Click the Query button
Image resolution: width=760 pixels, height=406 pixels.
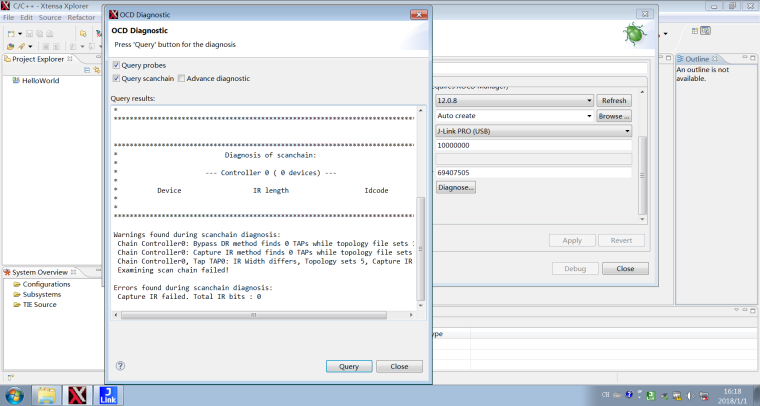coord(349,366)
